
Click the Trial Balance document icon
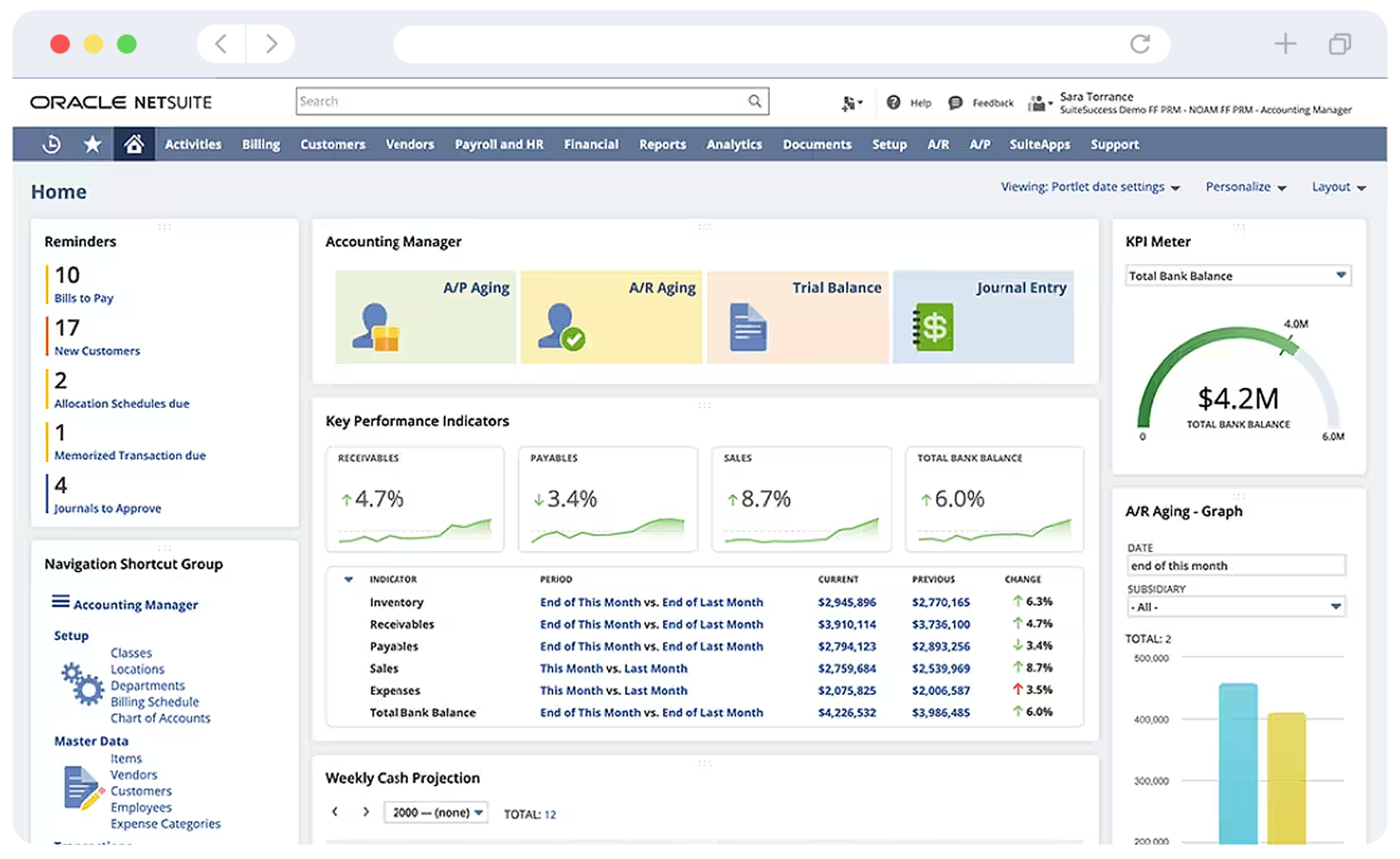[x=747, y=325]
